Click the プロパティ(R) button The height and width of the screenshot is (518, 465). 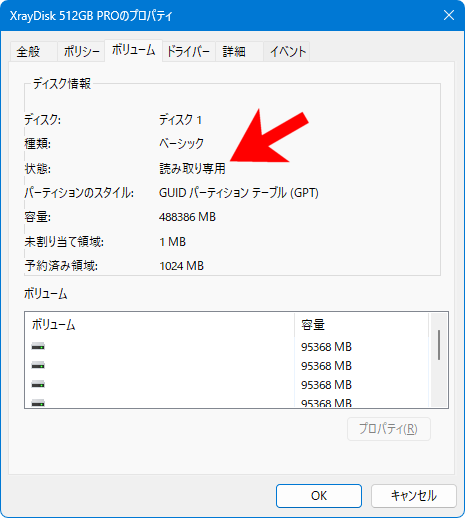389,429
